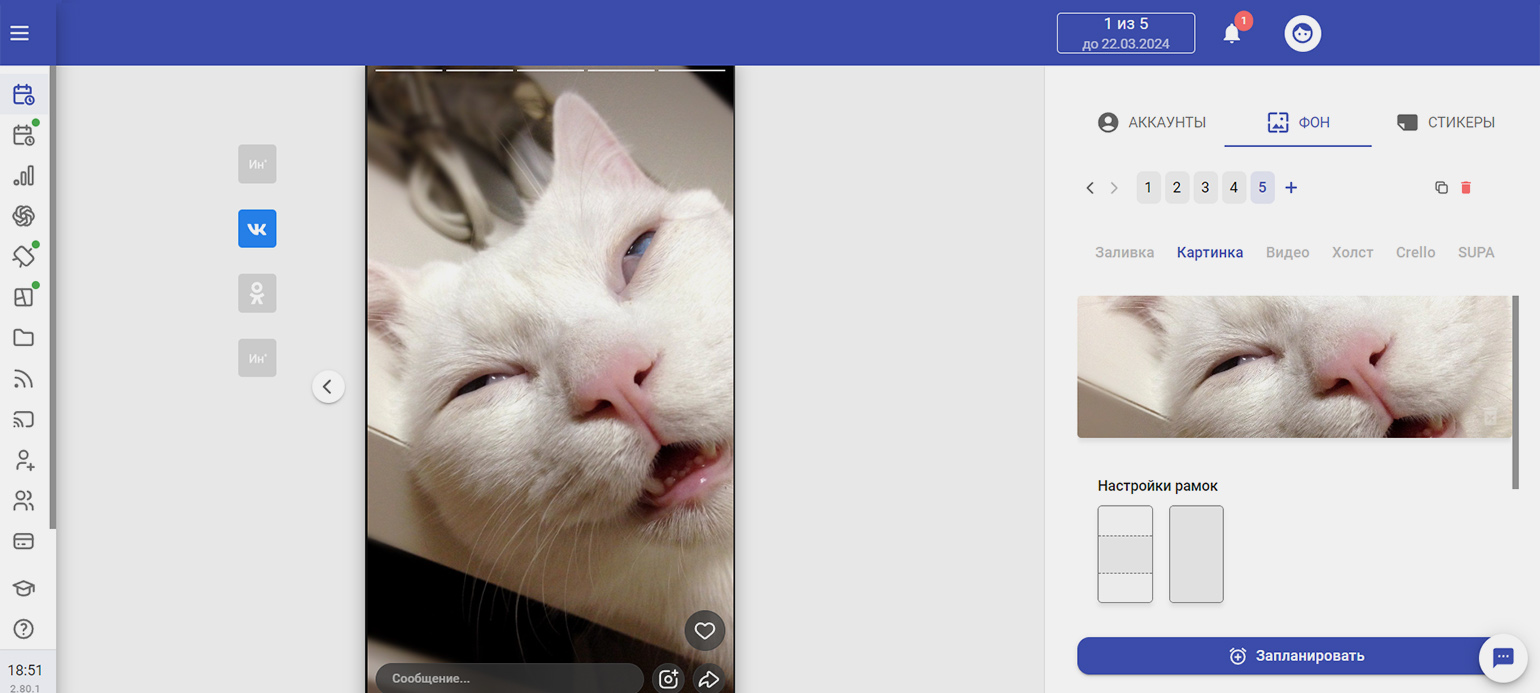The image size is (1540, 693).
Task: Open the RSS feed icon
Action: click(24, 379)
